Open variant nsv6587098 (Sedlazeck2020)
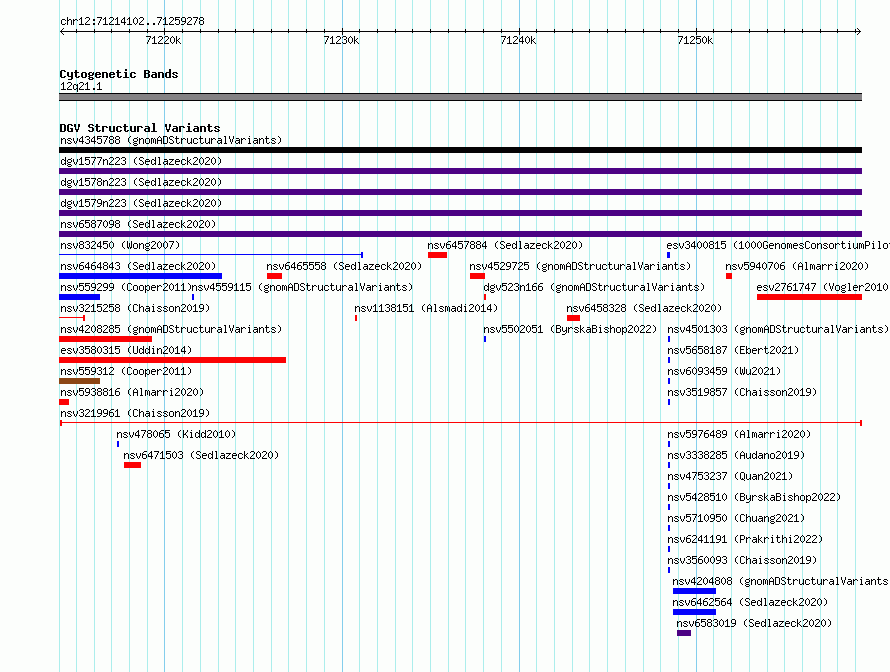The image size is (890, 672). [x=138, y=224]
